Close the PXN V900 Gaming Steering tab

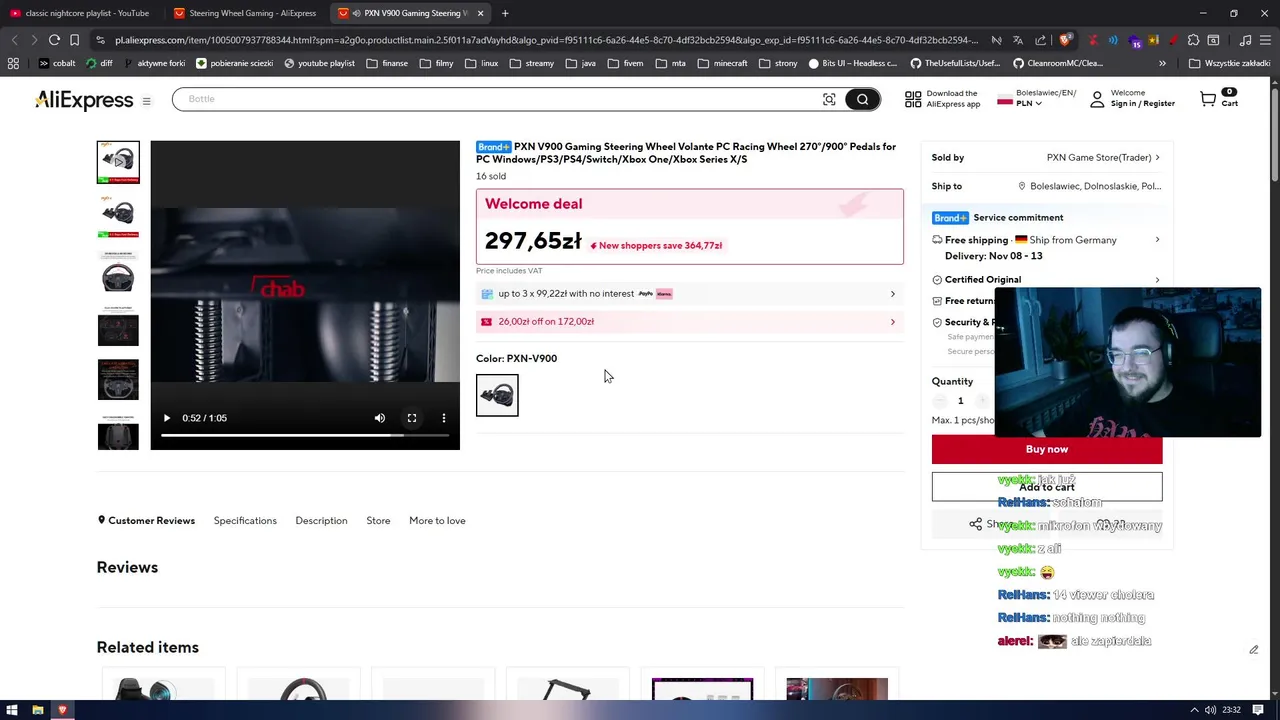pos(480,13)
